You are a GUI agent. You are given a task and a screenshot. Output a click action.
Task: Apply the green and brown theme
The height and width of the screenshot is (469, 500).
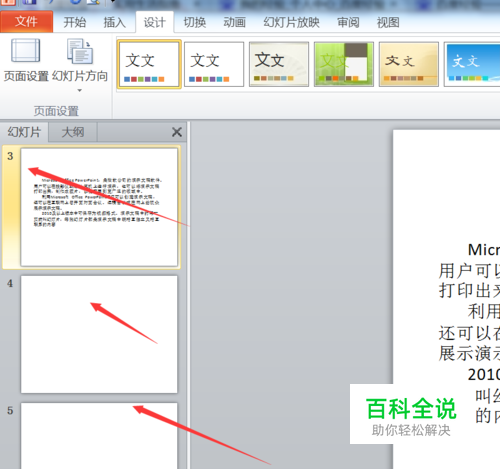click(344, 64)
